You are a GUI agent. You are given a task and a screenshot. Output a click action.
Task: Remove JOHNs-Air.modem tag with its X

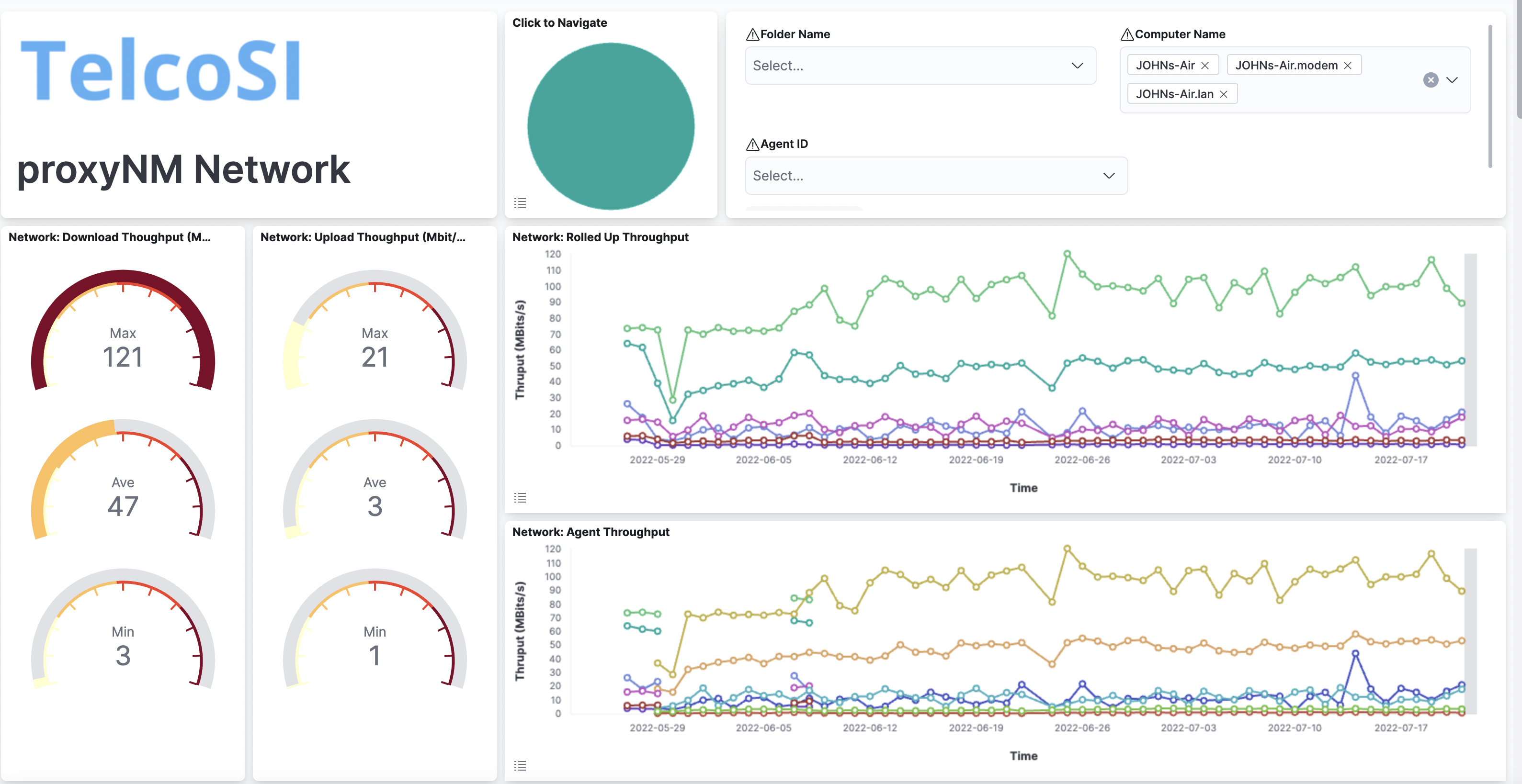[x=1348, y=66]
